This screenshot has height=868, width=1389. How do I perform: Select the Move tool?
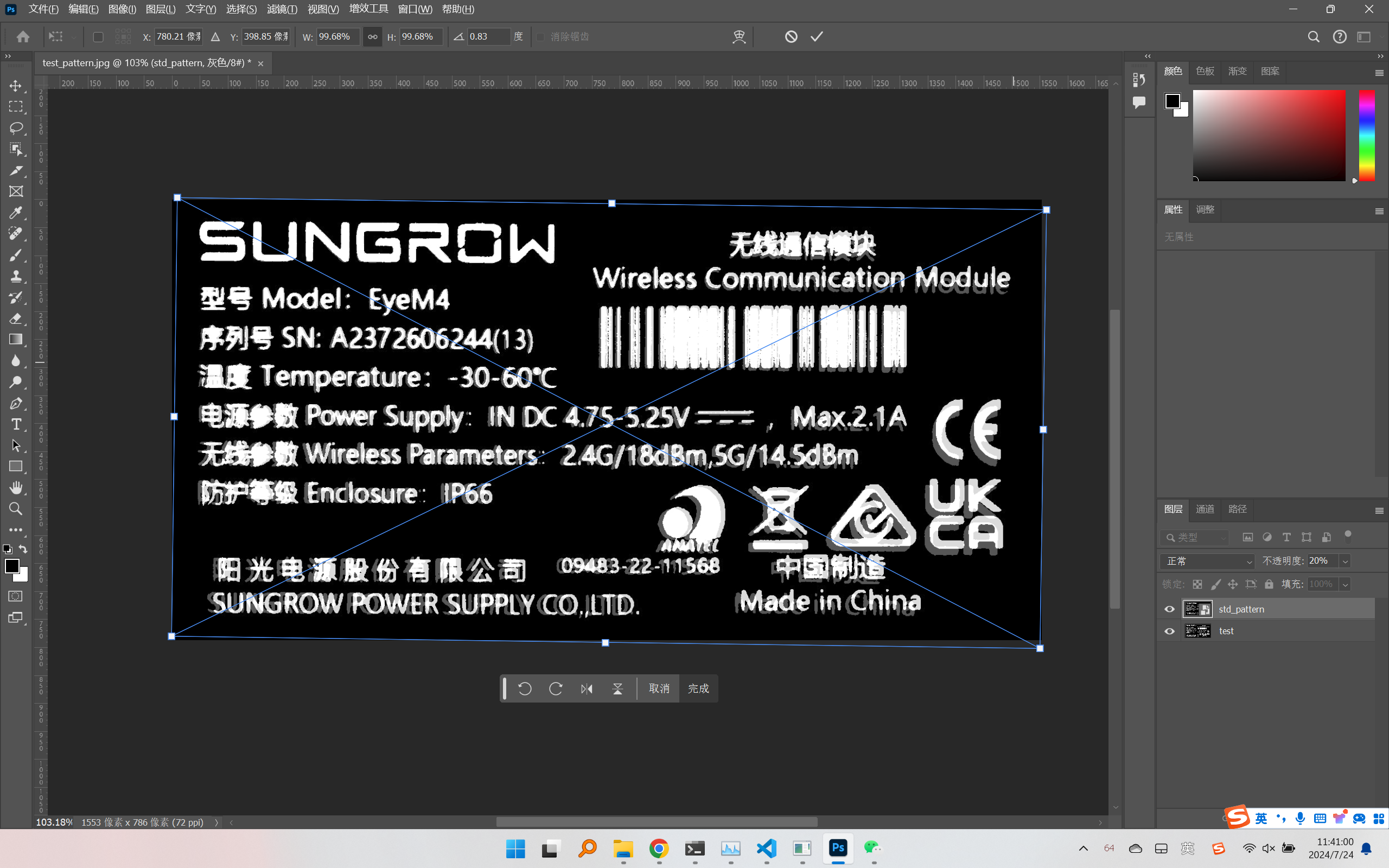click(16, 86)
